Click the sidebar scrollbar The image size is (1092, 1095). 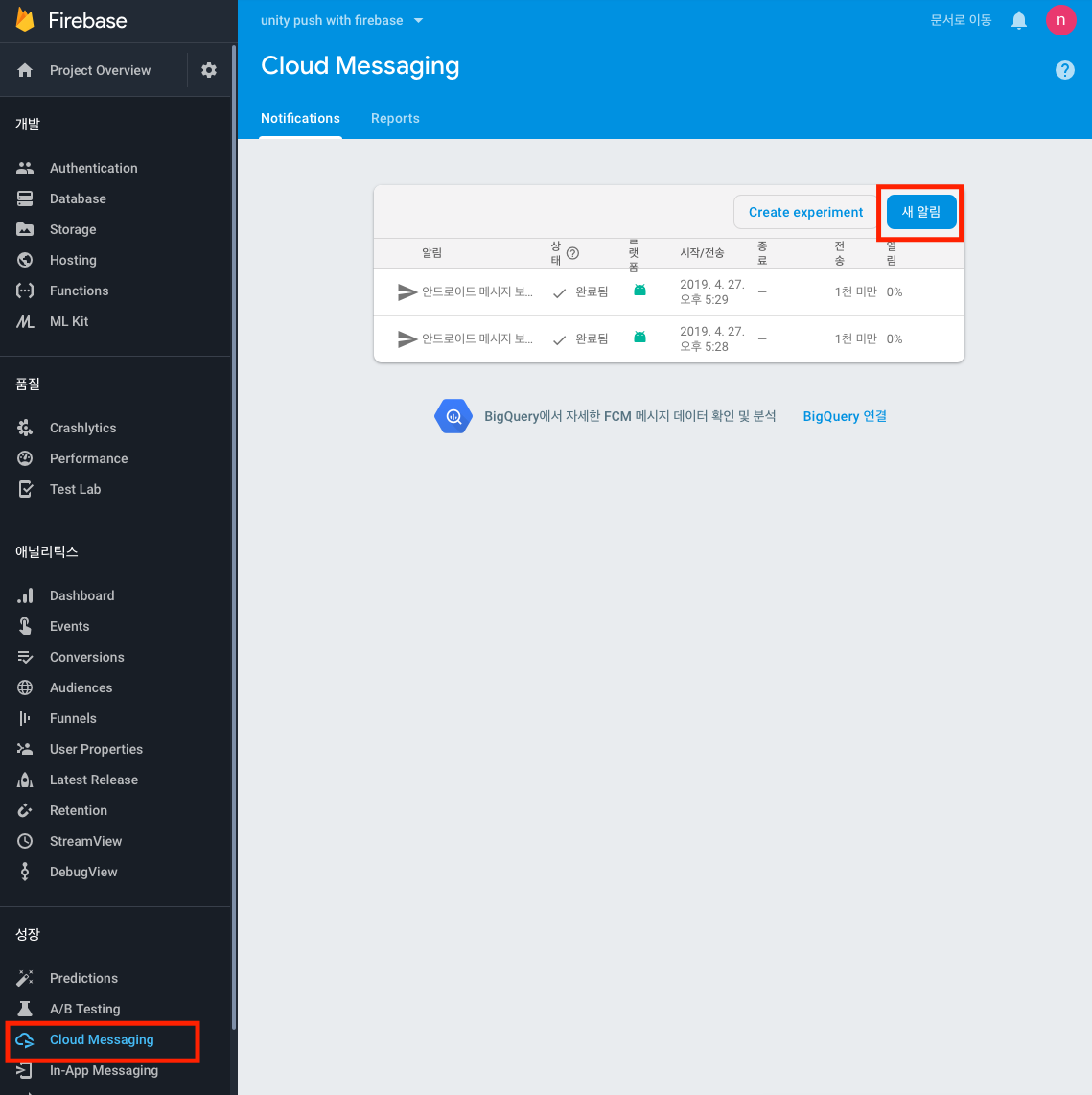(x=233, y=538)
